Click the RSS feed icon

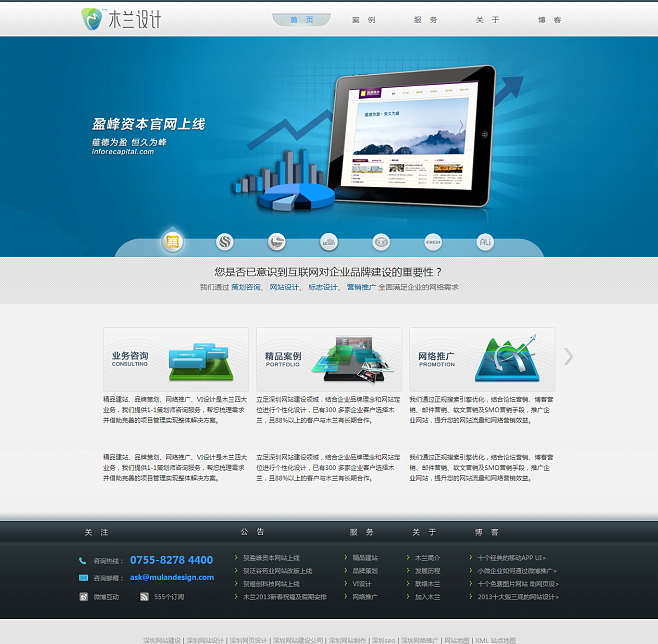pos(144,597)
